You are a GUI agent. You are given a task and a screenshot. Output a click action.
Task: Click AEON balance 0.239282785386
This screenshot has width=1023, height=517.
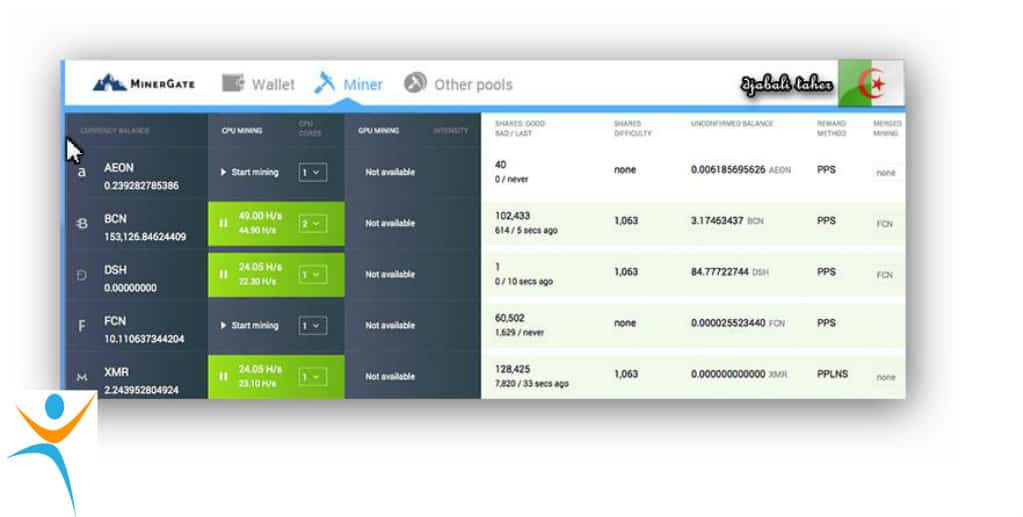(141, 186)
